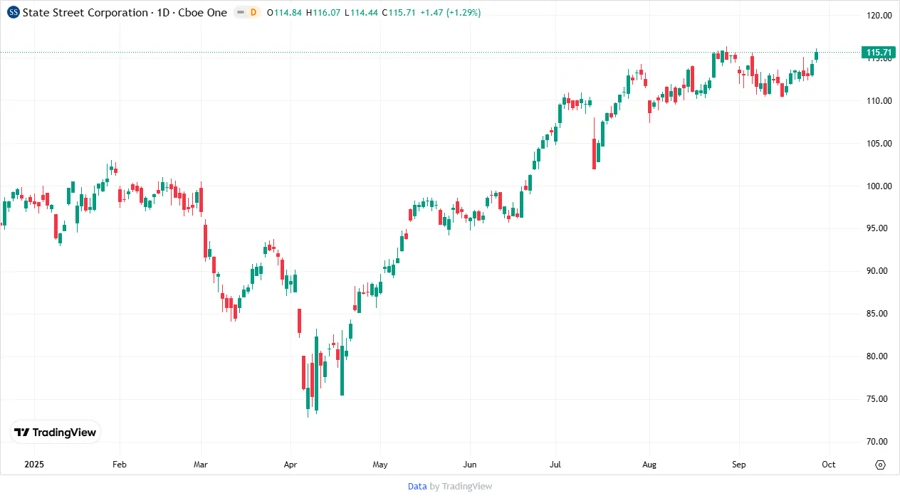Click the Feb label on time axis
This screenshot has height=498, width=900.
click(x=119, y=464)
